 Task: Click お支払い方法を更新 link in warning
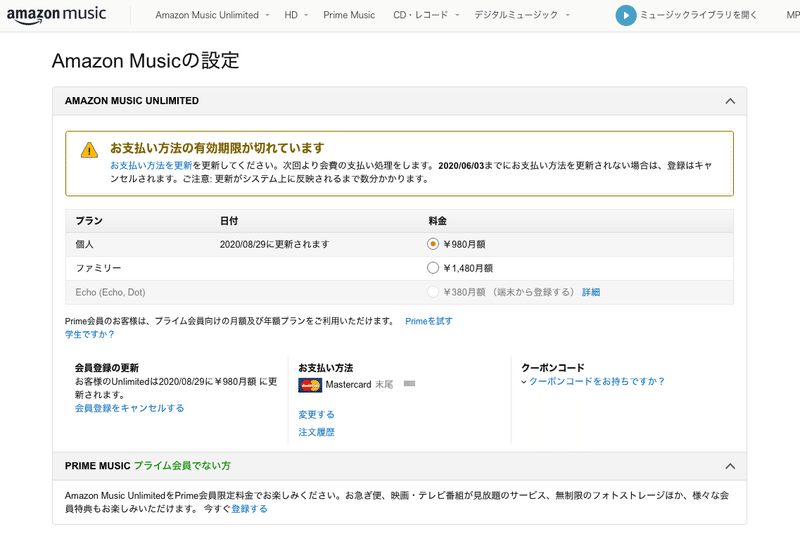(151, 165)
